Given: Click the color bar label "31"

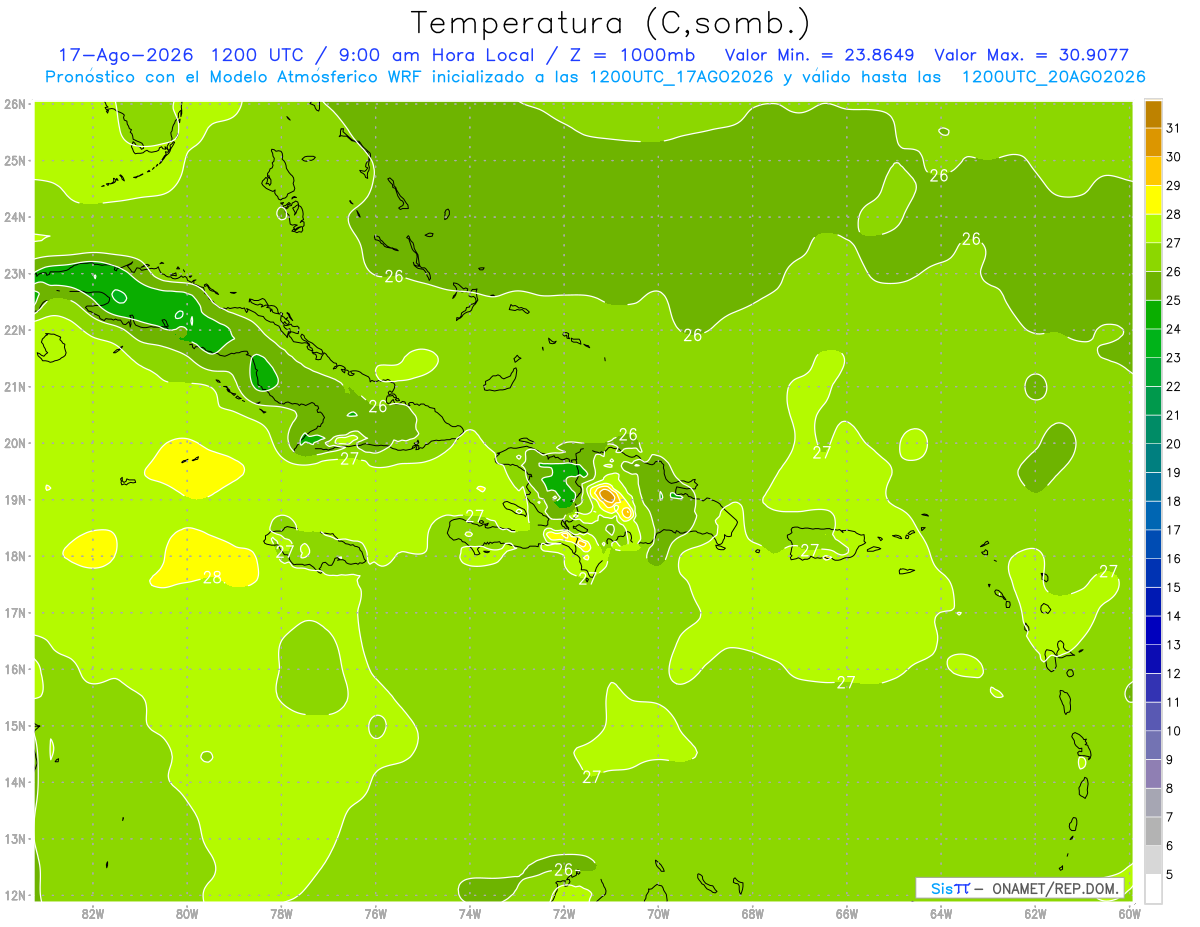Looking at the screenshot, I should click(x=1174, y=129).
